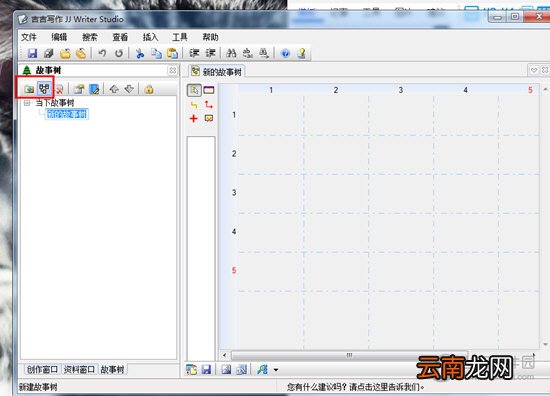This screenshot has height=396, width=550.
Task: Open the 查看 menu
Action: pyautogui.click(x=120, y=37)
